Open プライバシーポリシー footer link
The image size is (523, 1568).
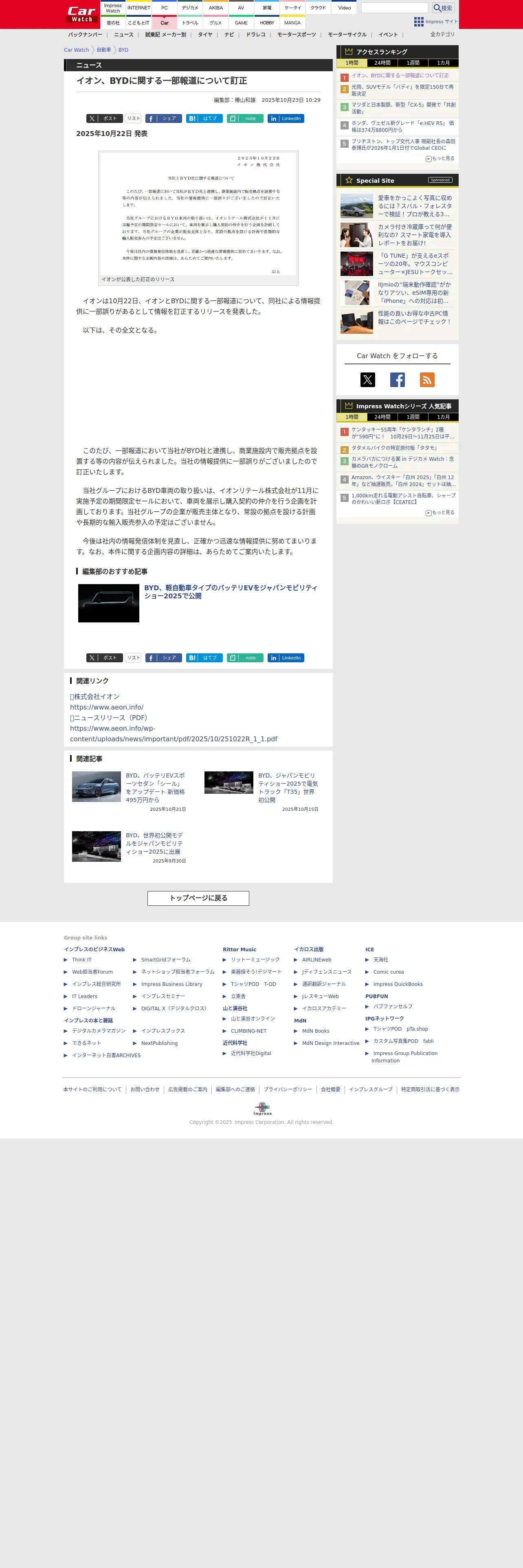pyautogui.click(x=288, y=1089)
